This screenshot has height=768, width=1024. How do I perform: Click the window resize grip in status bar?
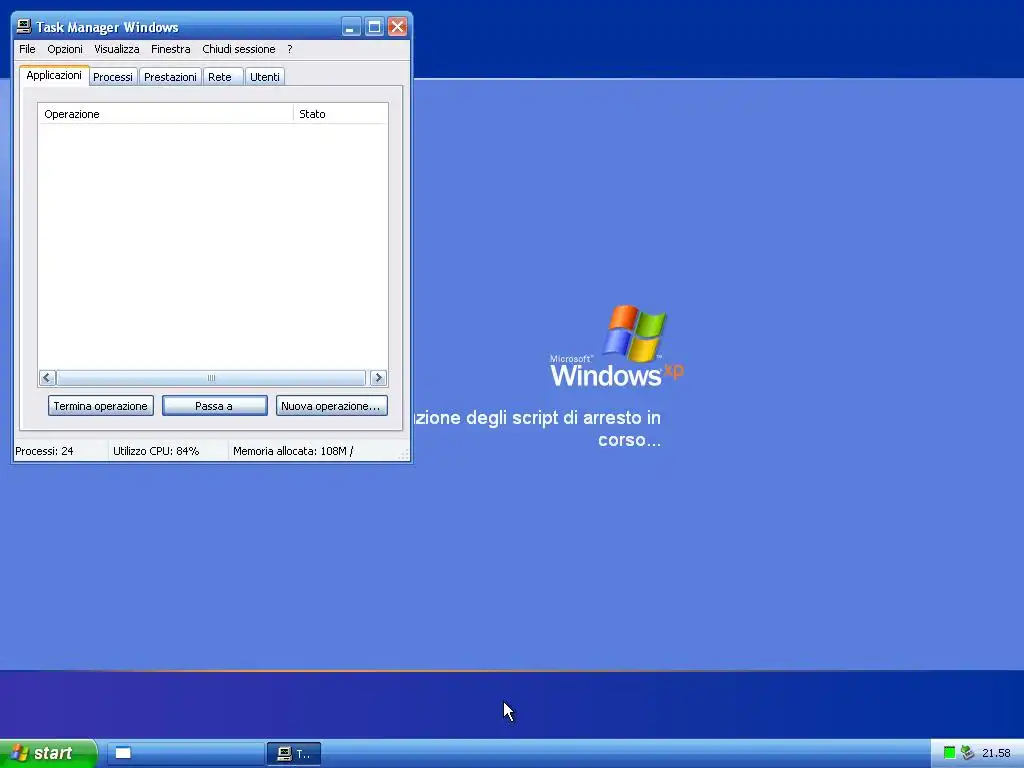(x=404, y=455)
